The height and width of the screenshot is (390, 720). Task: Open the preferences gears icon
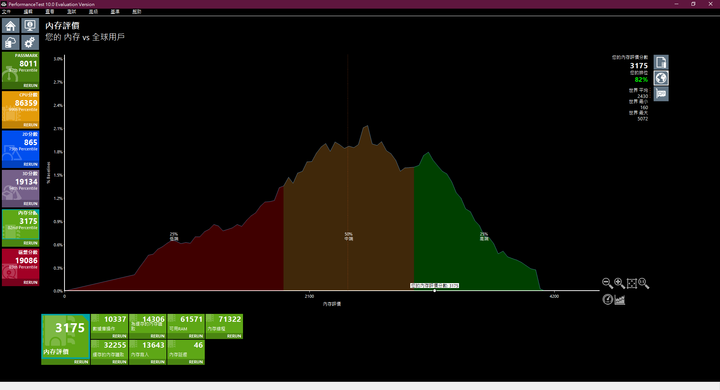point(30,43)
